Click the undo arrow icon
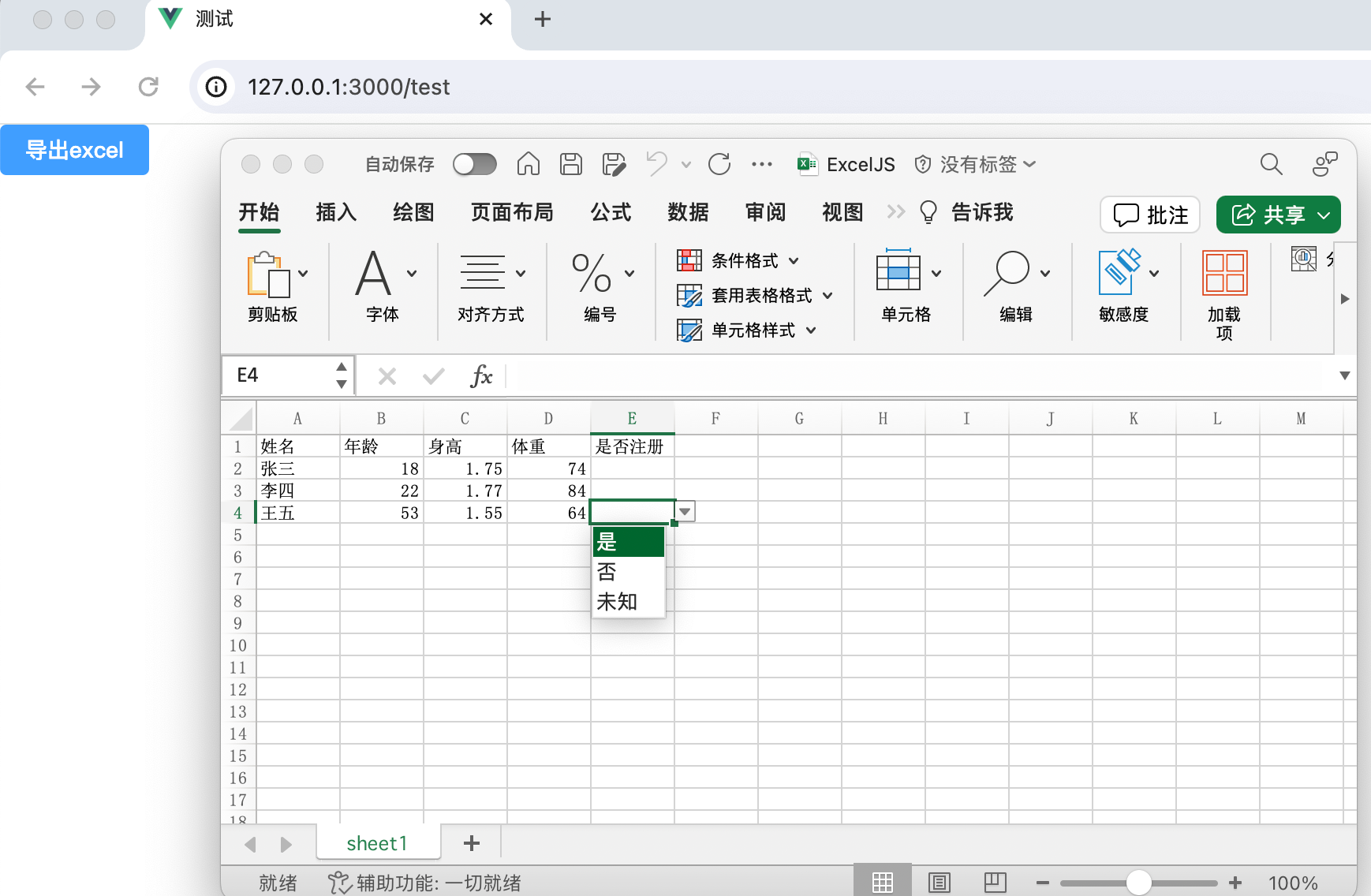 [656, 164]
